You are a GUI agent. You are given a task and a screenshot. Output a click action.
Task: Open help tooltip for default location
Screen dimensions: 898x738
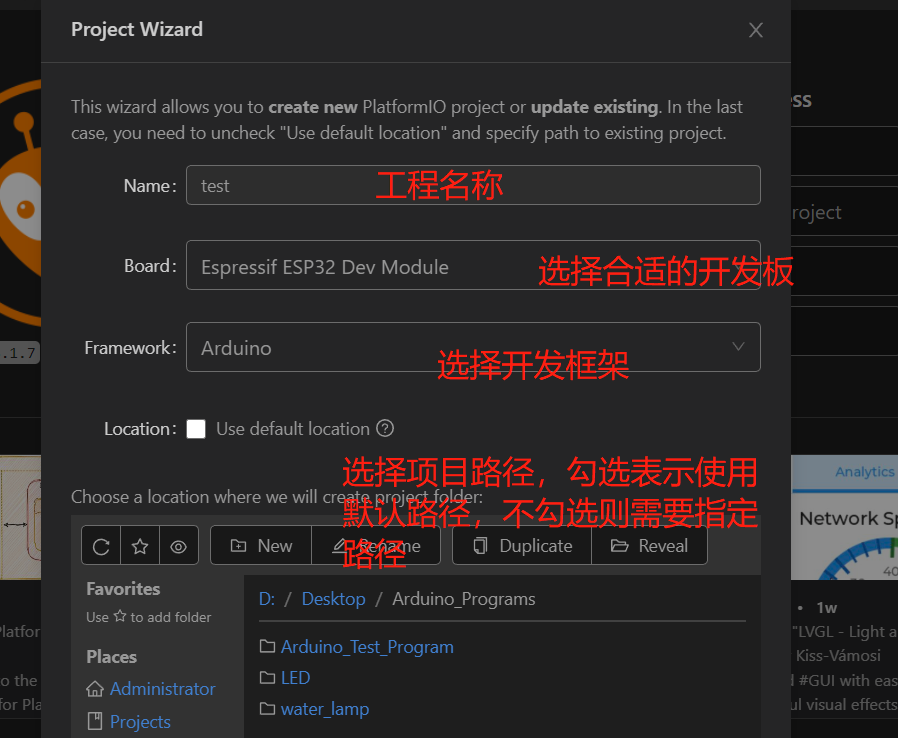pyautogui.click(x=385, y=428)
